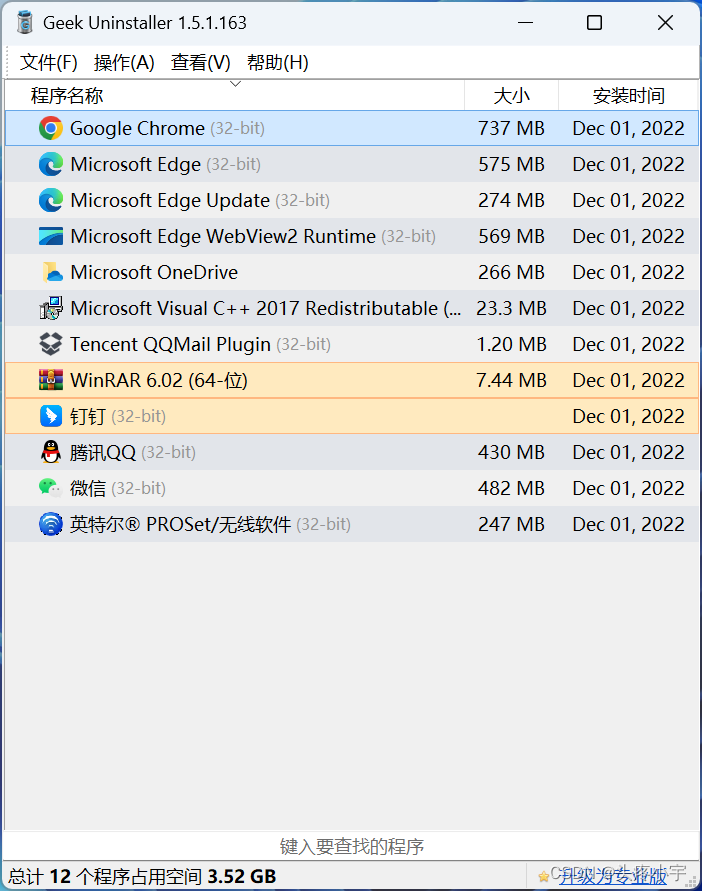Viewport: 702px width, 891px height.
Task: Click the Microsoft Edge browser icon
Action: point(50,164)
